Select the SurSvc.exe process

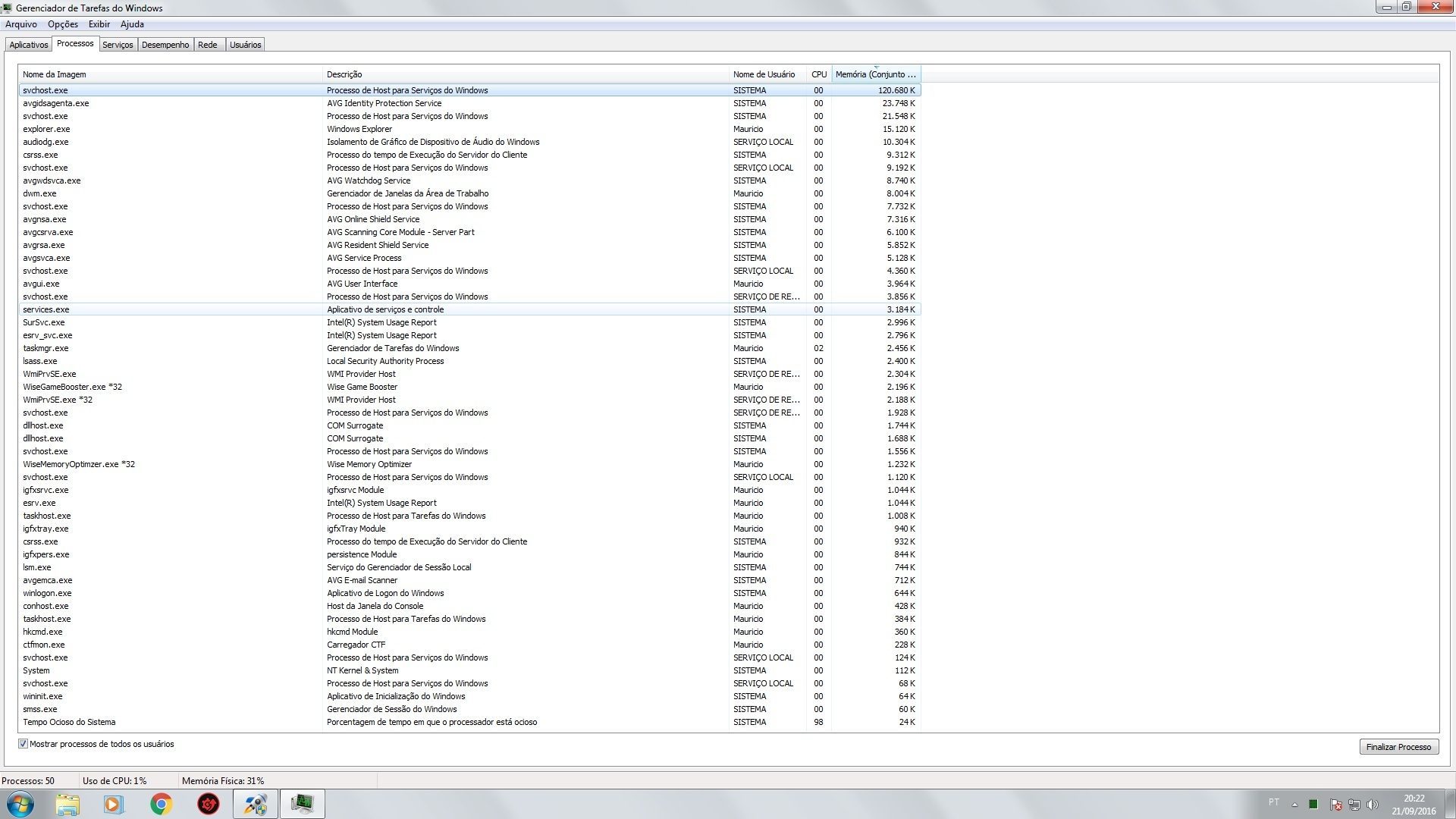(x=470, y=322)
